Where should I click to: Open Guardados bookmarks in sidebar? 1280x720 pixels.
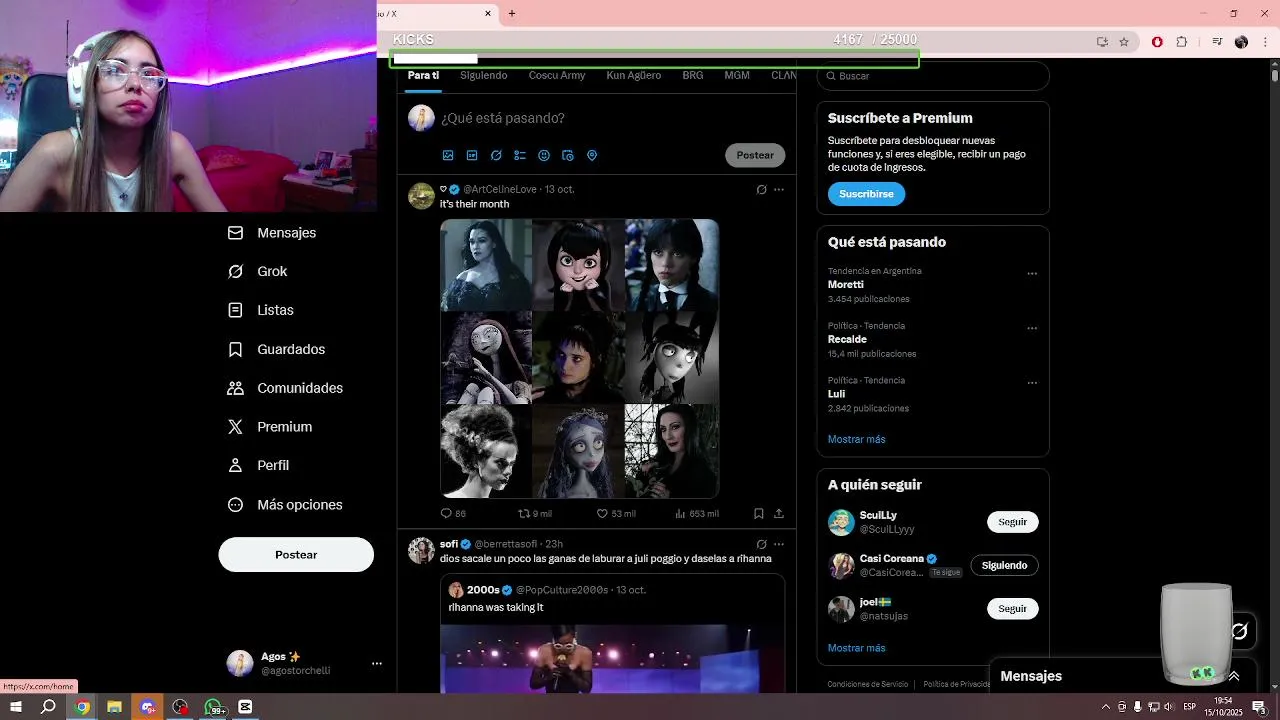coord(276,350)
